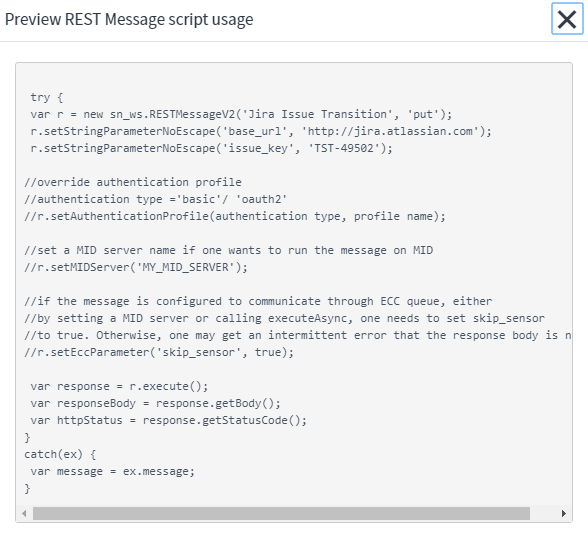Screen dimensions: 588x537
Task: Click the RESTMessageV2 'Jira Issue Transition' line
Action: 242,114
